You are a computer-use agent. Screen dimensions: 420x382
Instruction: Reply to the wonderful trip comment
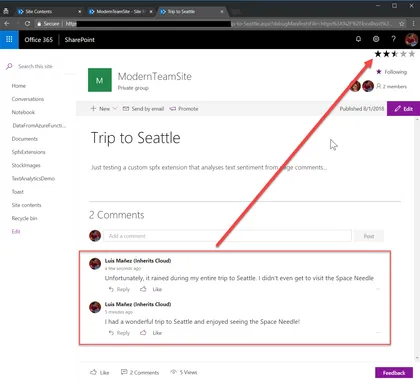tap(119, 333)
